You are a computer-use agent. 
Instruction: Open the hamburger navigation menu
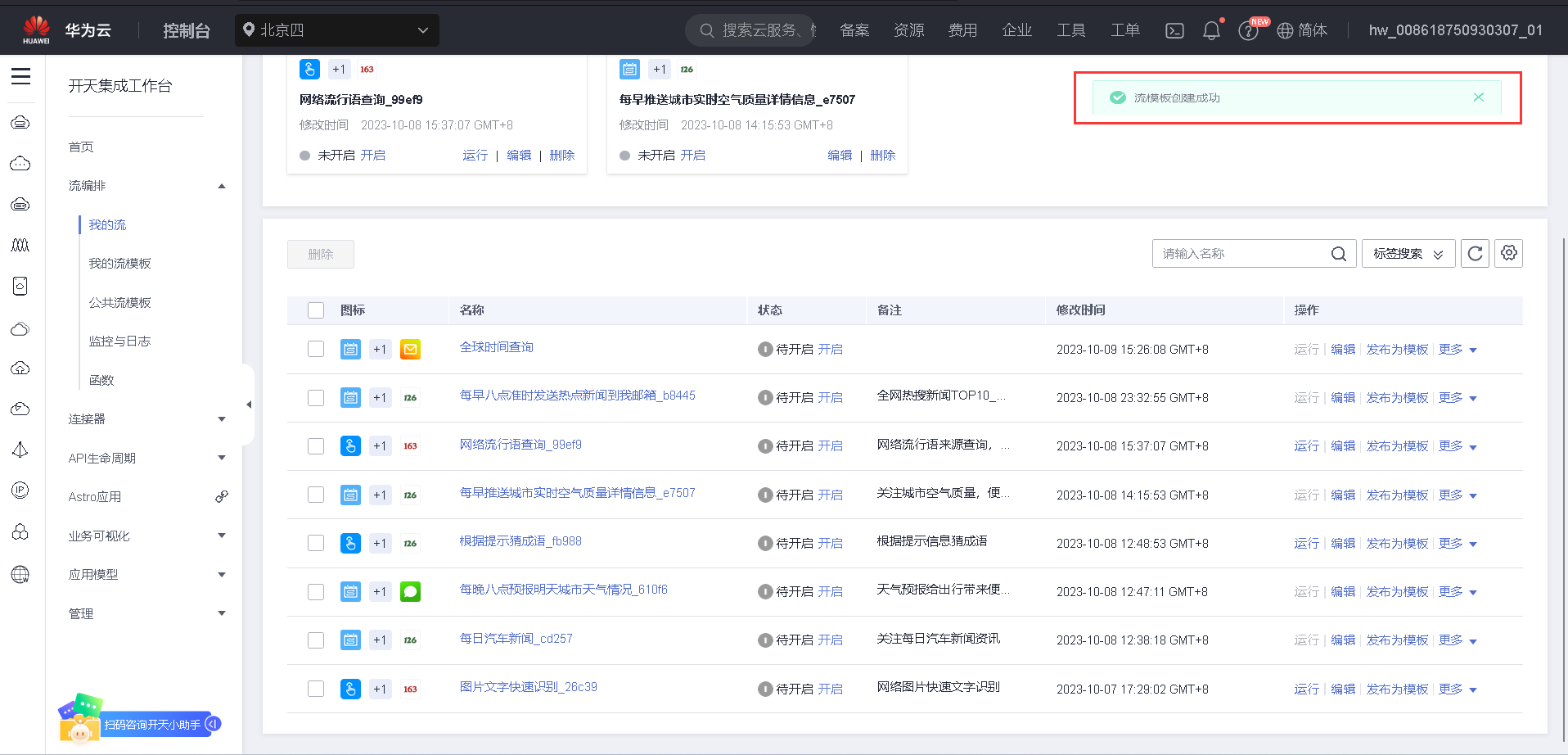pos(20,76)
